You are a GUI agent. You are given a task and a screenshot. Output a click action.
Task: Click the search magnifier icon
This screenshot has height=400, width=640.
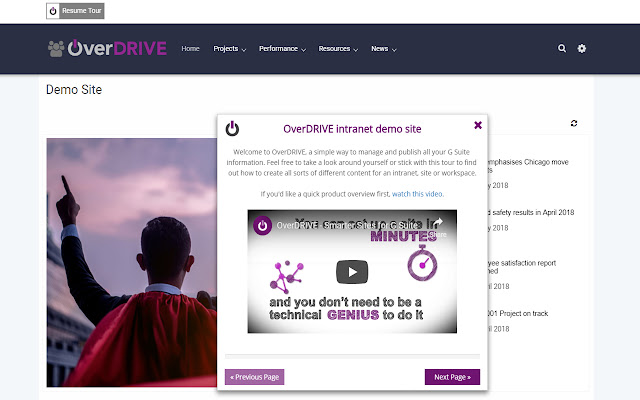click(562, 48)
